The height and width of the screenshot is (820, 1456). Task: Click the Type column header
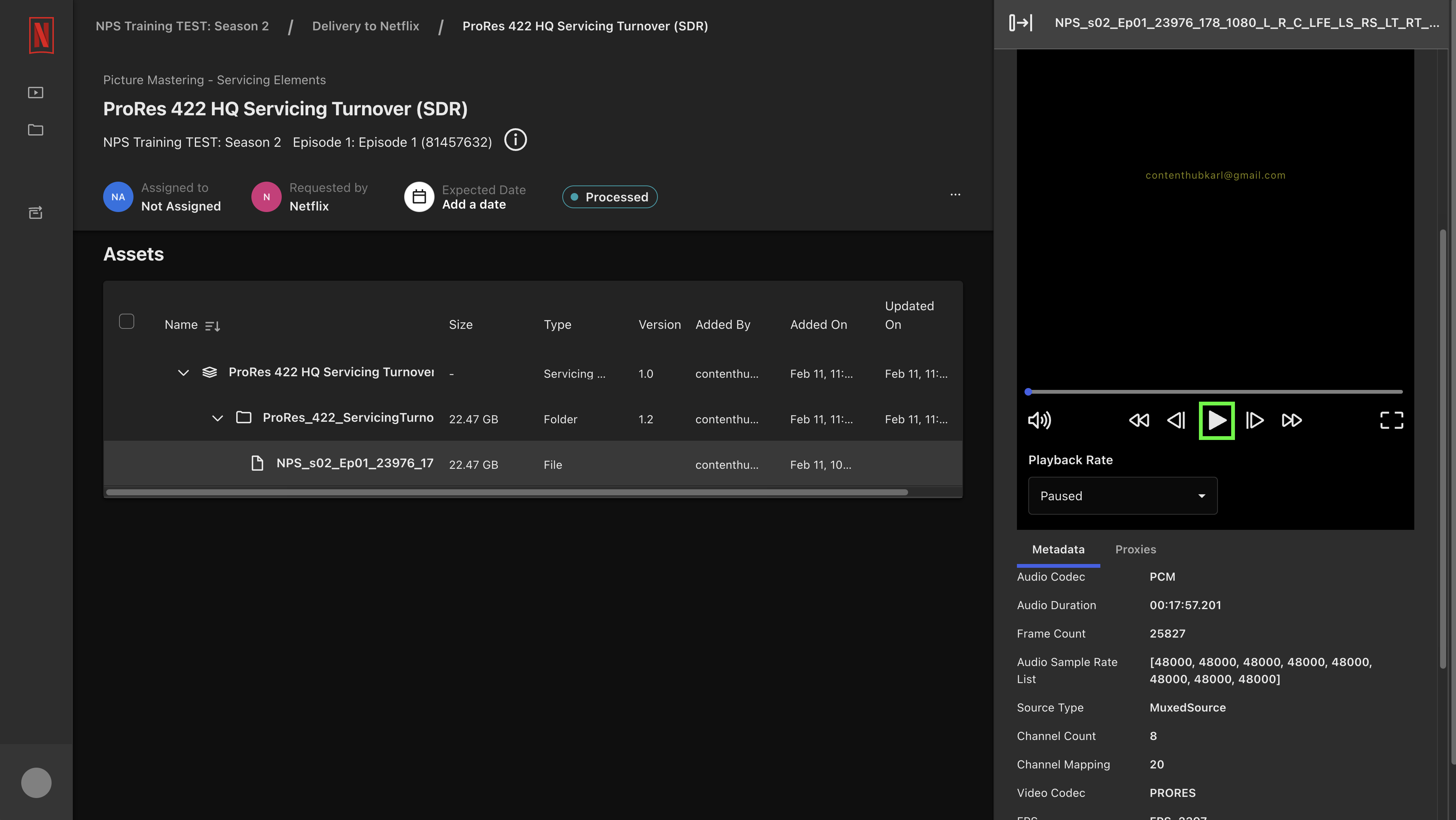tap(557, 325)
